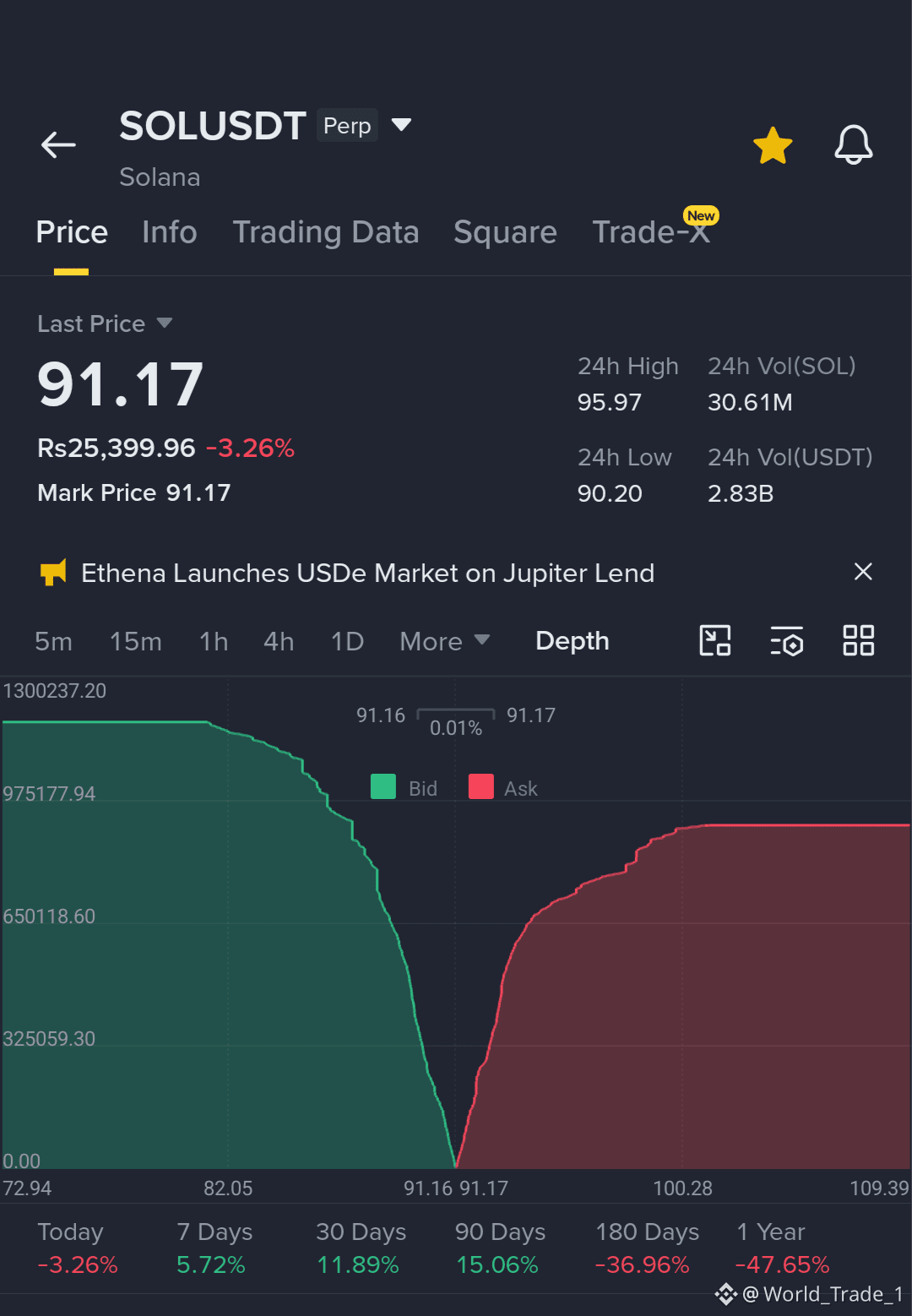Select the Trade-X tab
Viewport: 912px width, 1316px height.
652,231
